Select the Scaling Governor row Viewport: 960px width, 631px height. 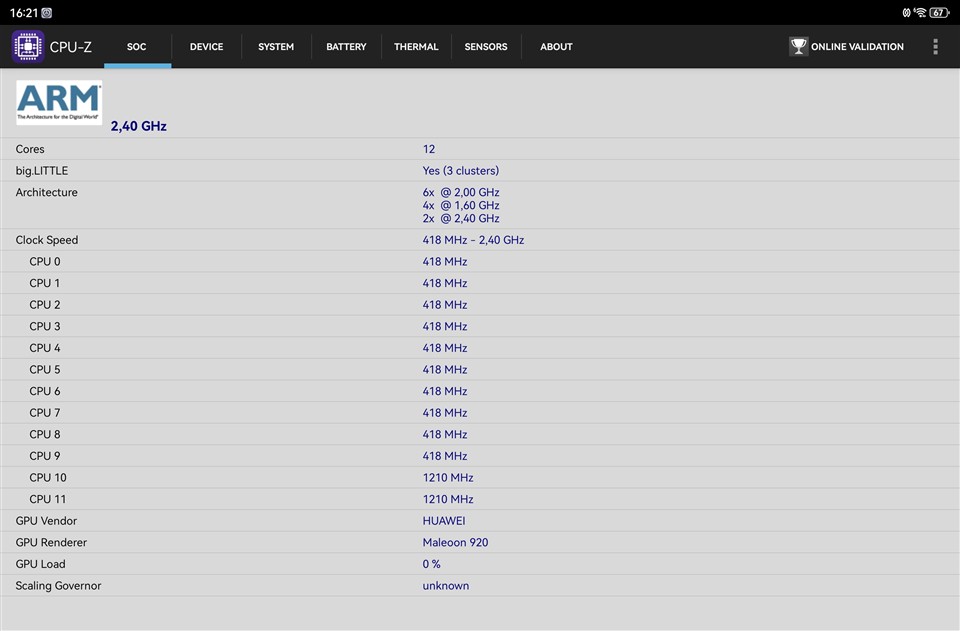pos(480,586)
